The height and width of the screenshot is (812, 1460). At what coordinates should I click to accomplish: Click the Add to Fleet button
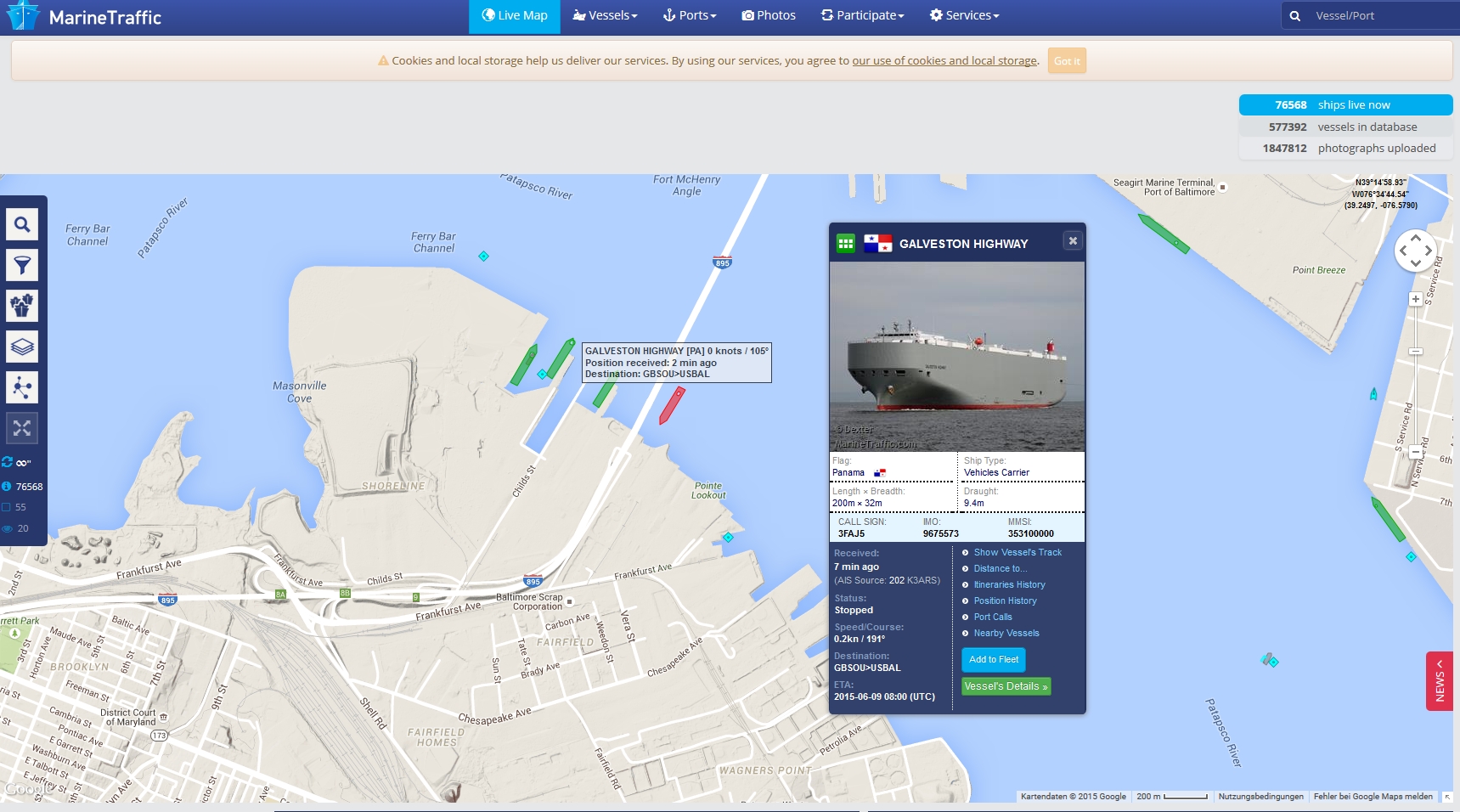coord(994,660)
